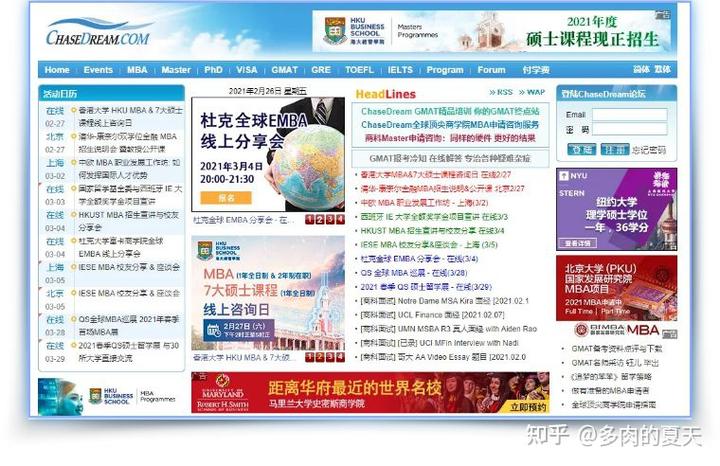The image size is (720, 466).
Task: Select slide 2 of Duke EMBA carousel
Action: (320, 219)
